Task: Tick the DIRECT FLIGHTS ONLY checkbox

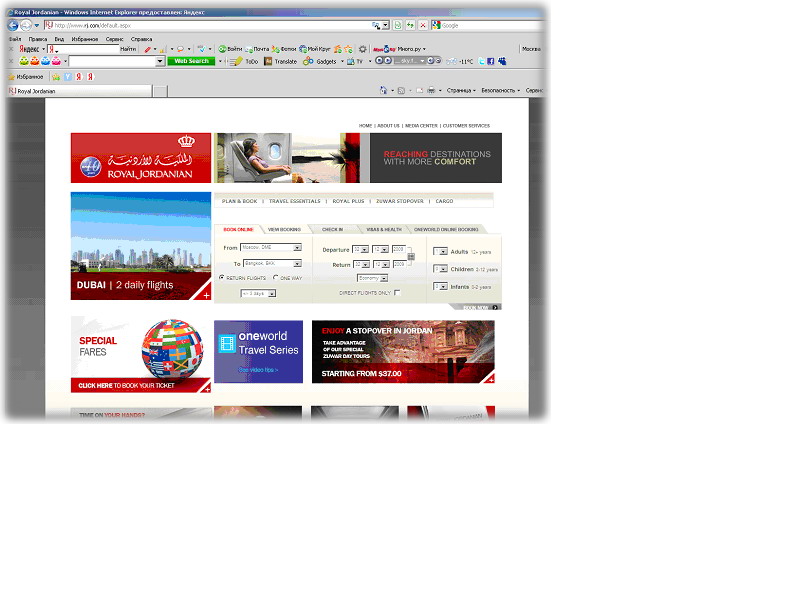Action: [397, 293]
